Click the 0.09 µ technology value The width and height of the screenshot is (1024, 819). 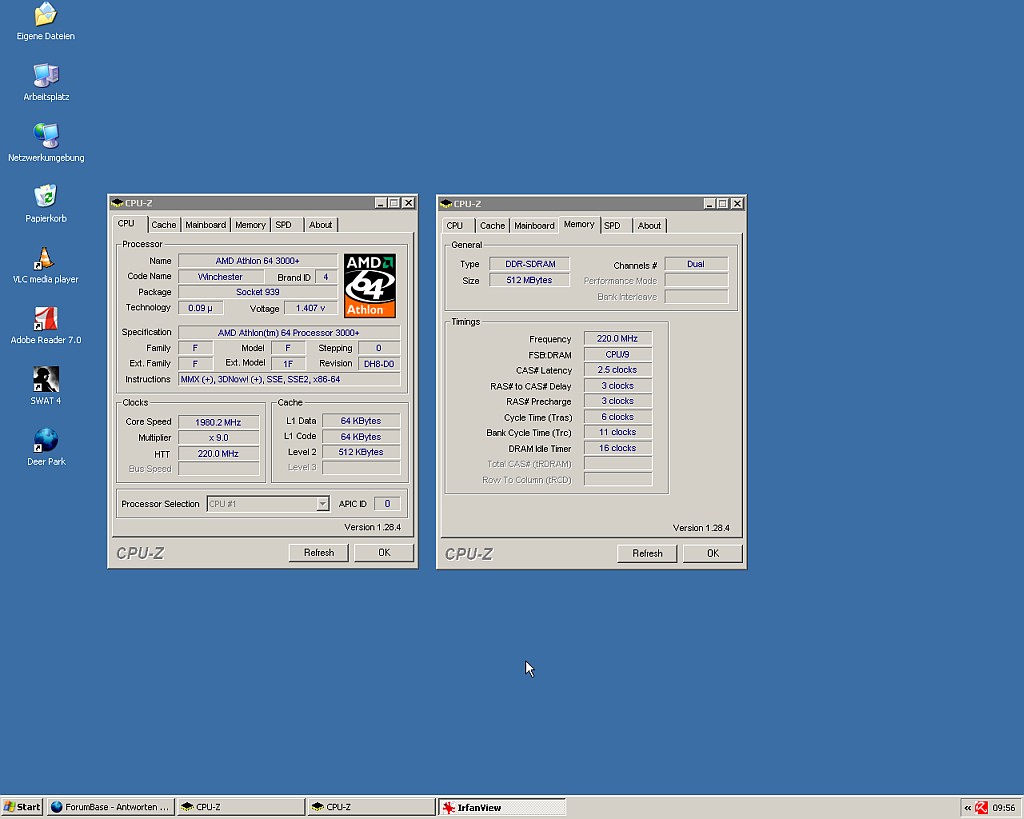(x=200, y=308)
